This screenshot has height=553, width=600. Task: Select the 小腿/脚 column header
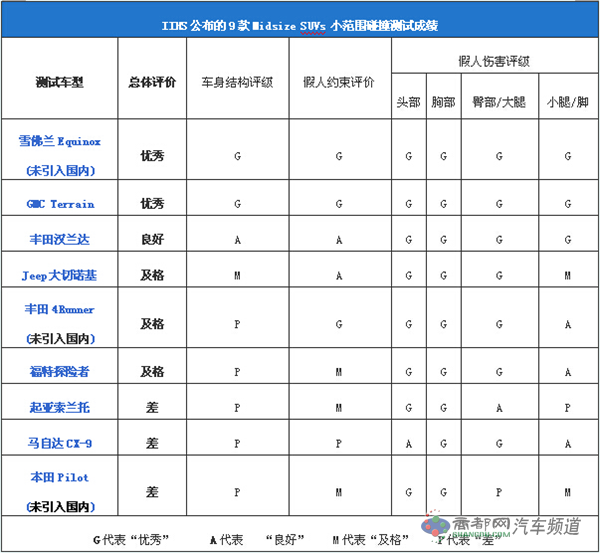tap(568, 102)
